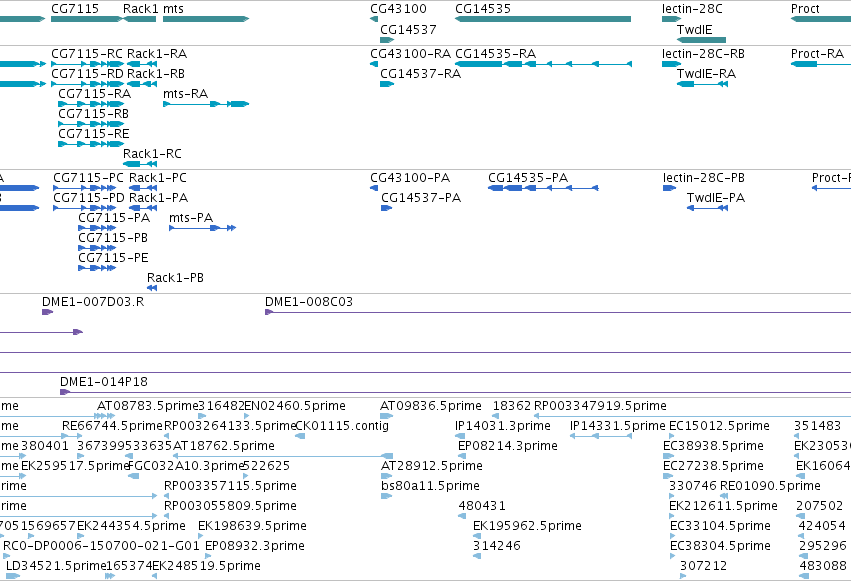Click the CG43100-PA protein label
Screen dimensions: 851x581
click(410, 178)
